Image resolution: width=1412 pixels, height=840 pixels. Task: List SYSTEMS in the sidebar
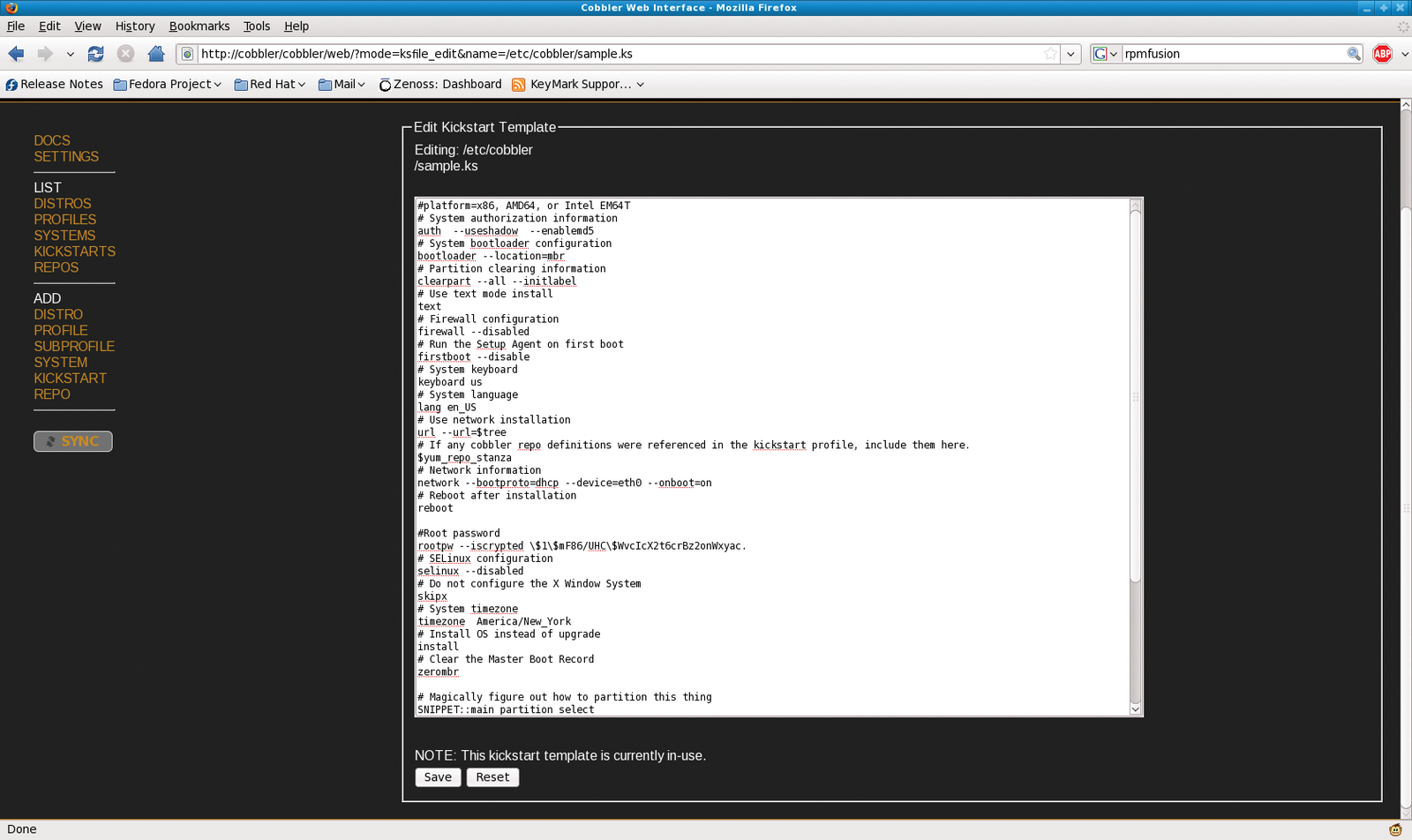coord(64,236)
